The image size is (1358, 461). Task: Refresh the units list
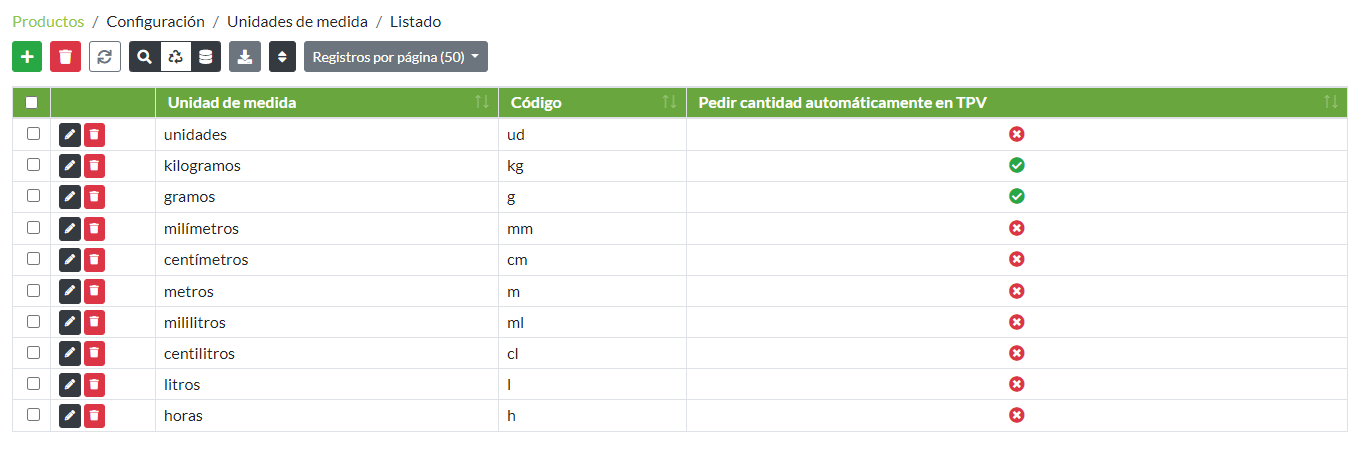[x=105, y=57]
